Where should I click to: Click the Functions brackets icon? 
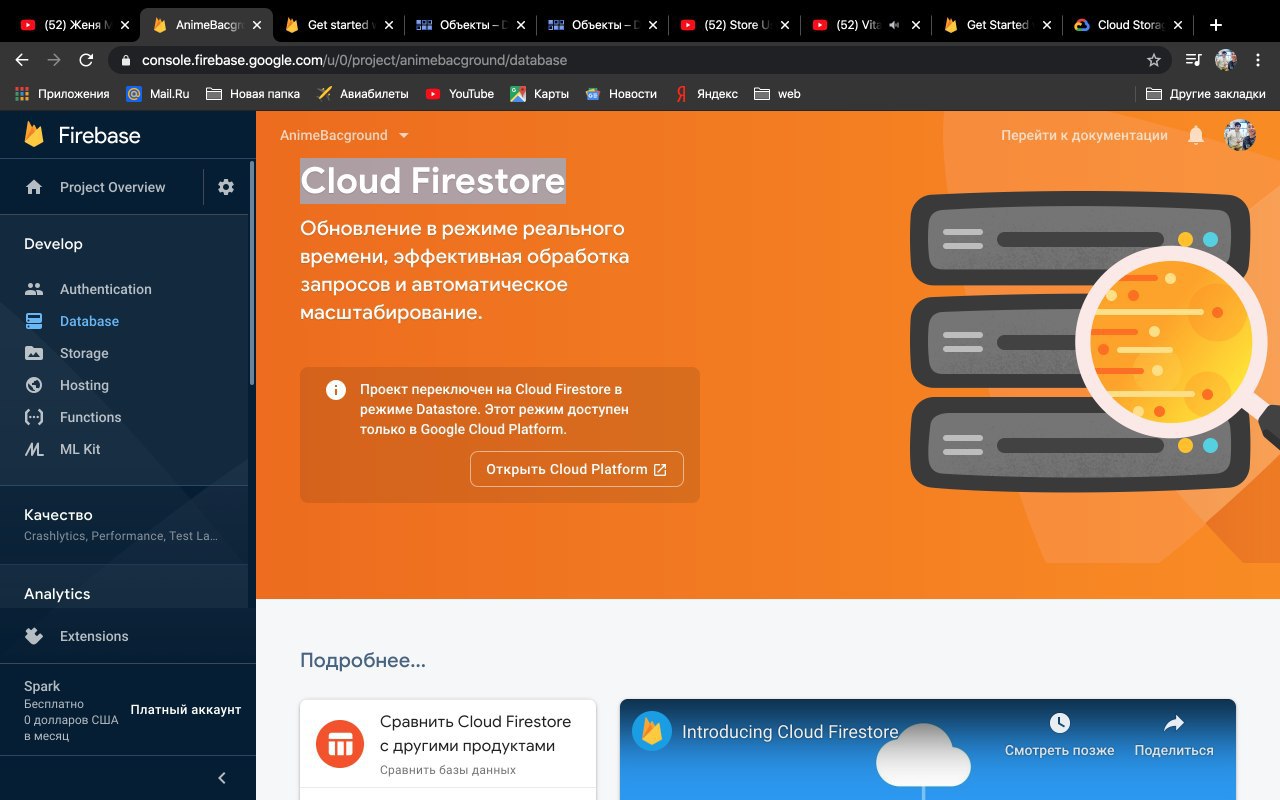point(34,417)
